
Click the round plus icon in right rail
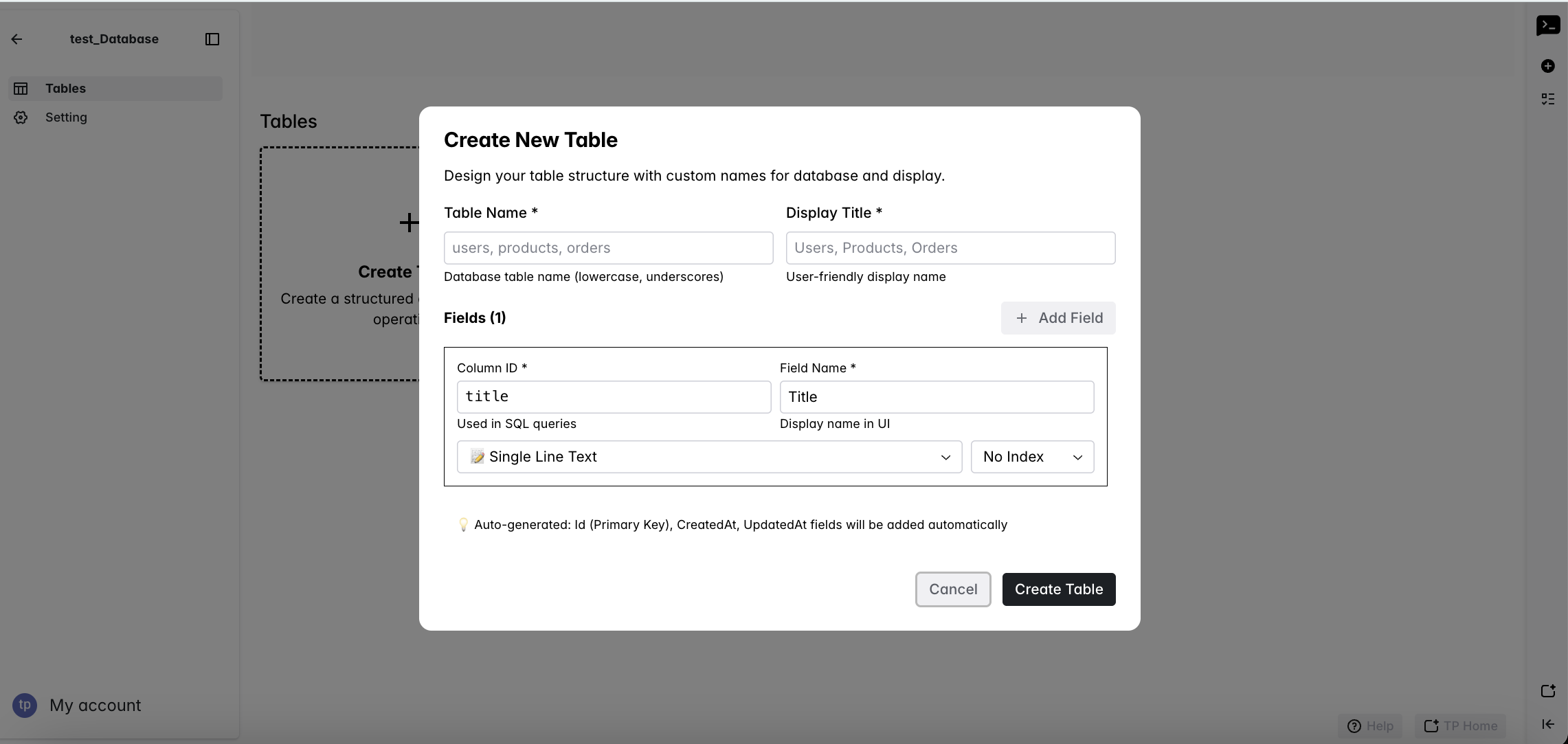1548,66
